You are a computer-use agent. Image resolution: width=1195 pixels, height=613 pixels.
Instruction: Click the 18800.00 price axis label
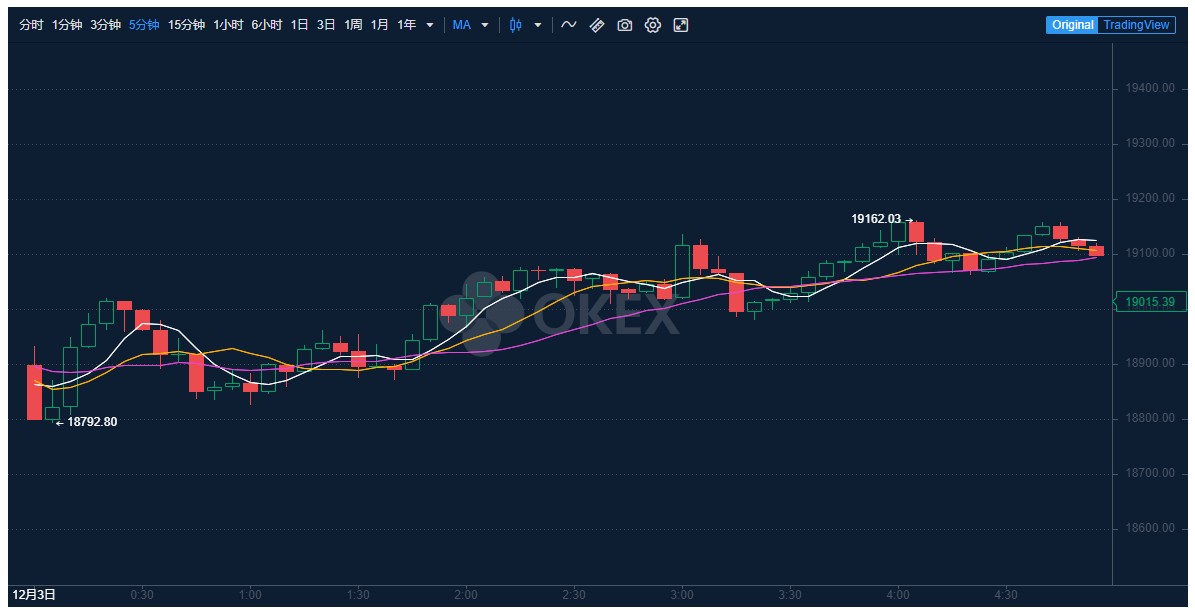click(1150, 419)
